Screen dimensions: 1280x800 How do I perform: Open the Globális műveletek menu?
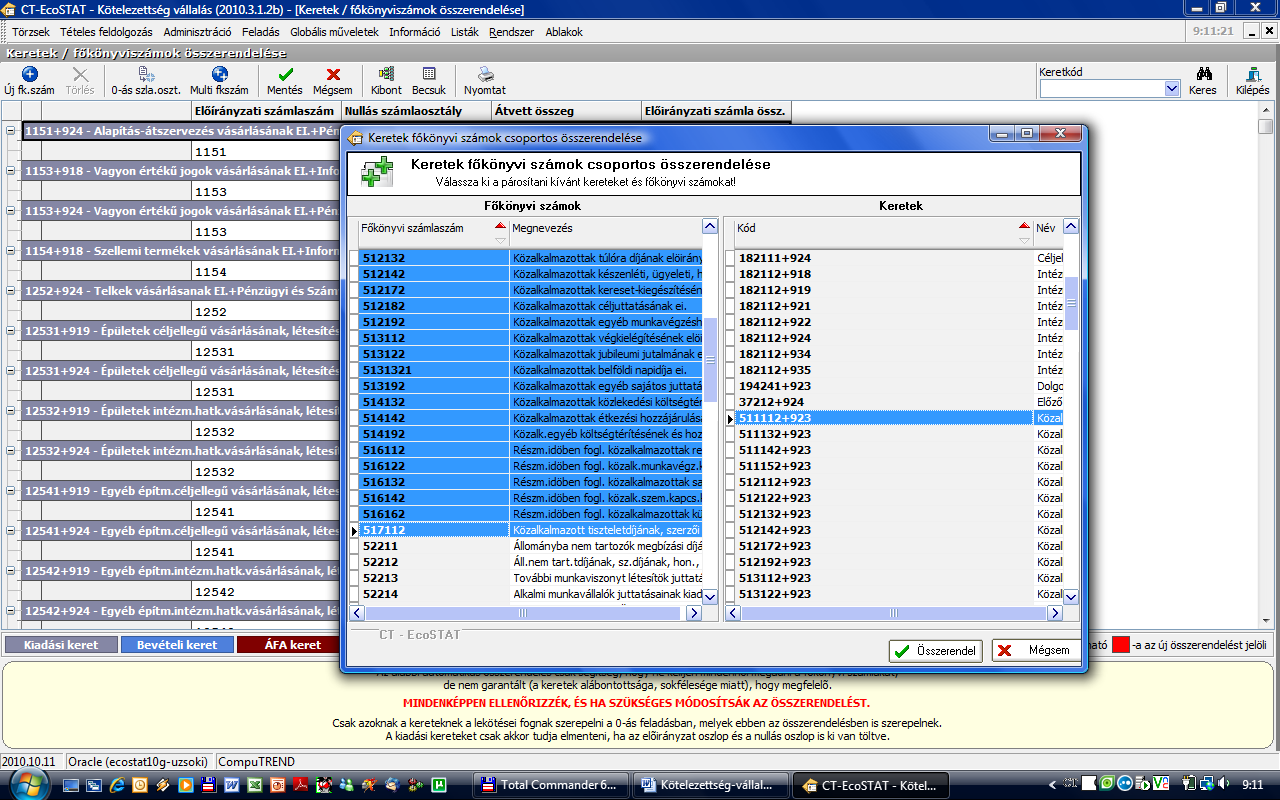334,32
